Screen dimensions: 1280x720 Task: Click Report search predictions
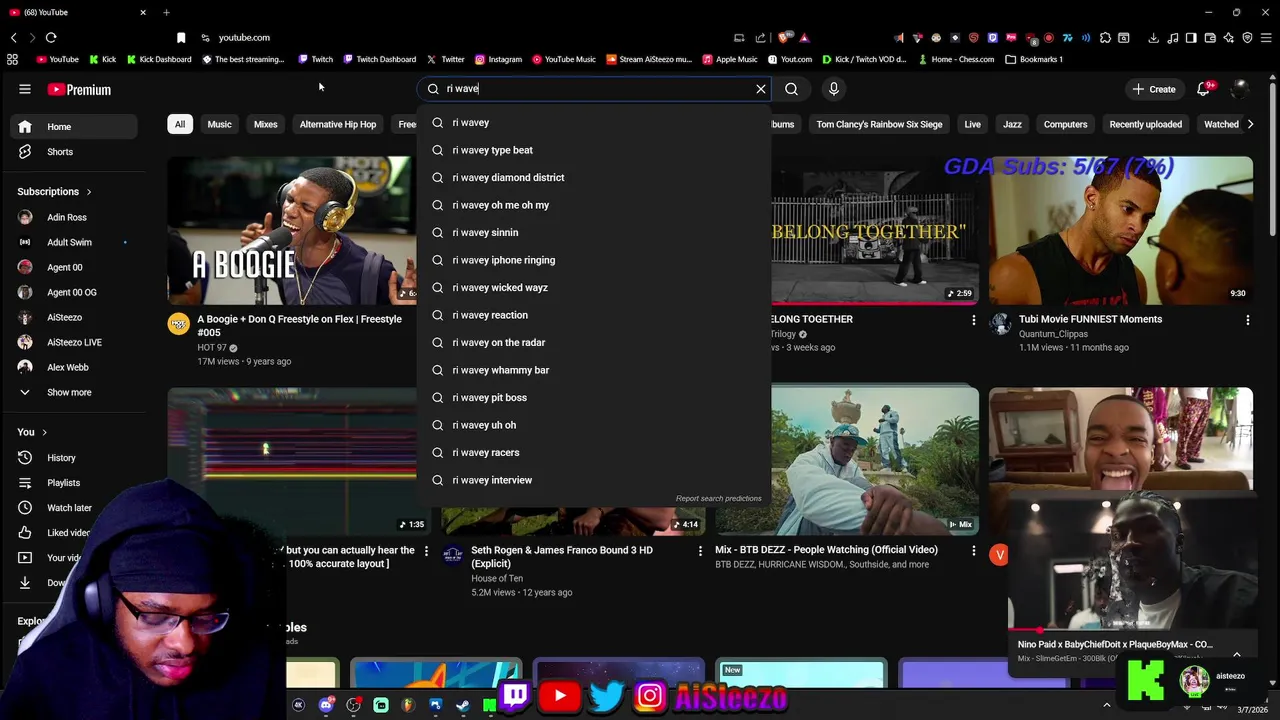pos(718,498)
